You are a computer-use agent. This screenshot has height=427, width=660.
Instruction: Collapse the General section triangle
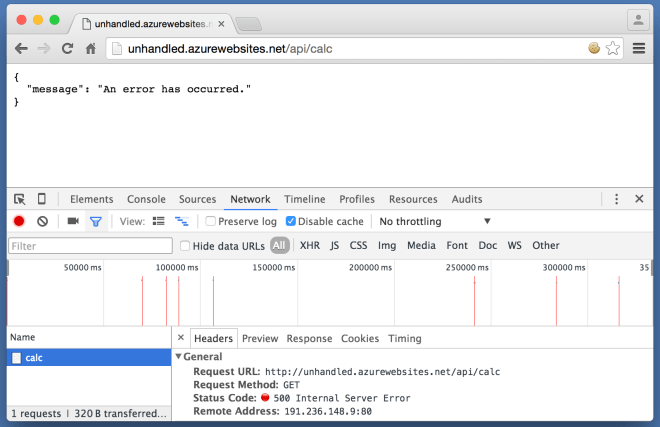[178, 357]
